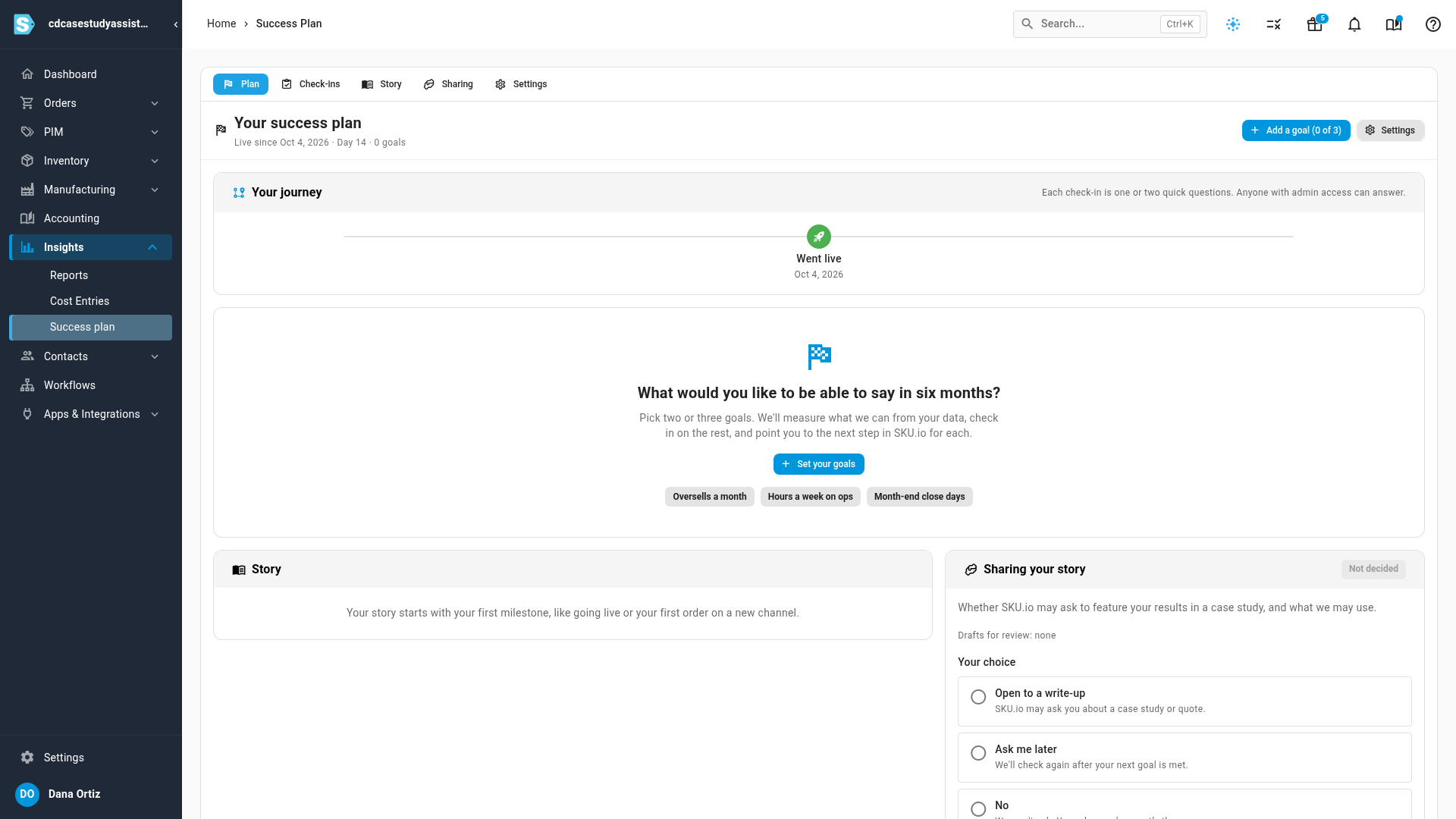Click the Dana Ortiz avatar
This screenshot has width=1456, height=819.
click(x=27, y=794)
